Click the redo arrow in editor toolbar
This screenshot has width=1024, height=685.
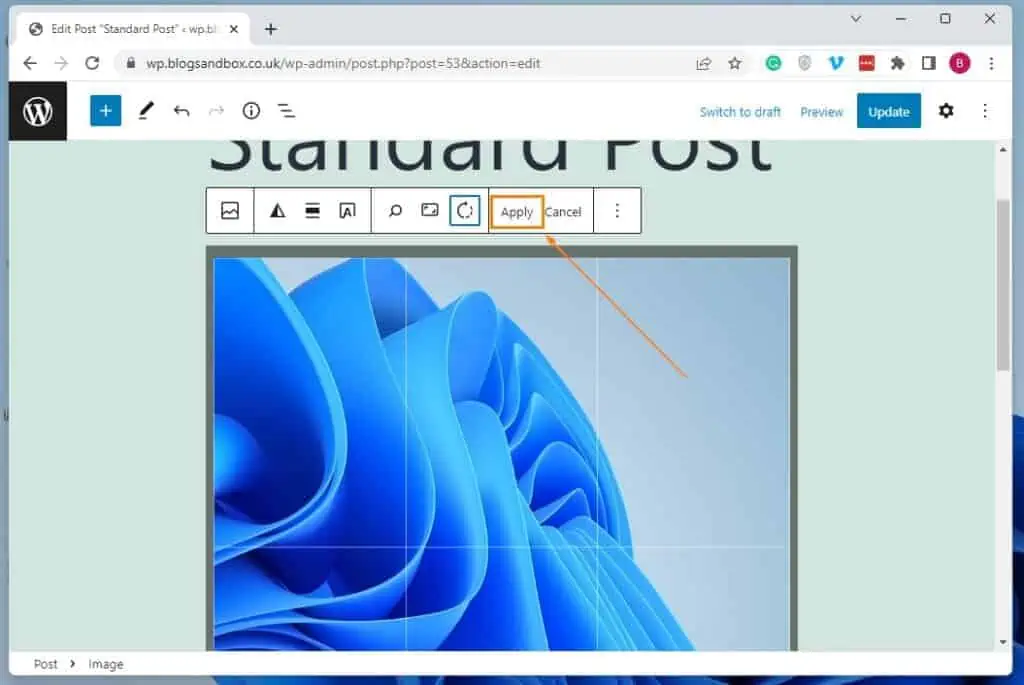pos(216,111)
